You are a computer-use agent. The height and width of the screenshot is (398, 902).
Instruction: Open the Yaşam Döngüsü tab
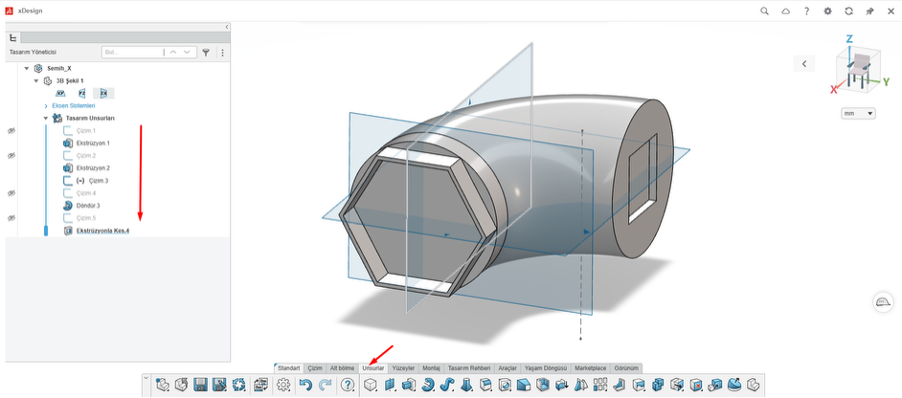(x=546, y=368)
